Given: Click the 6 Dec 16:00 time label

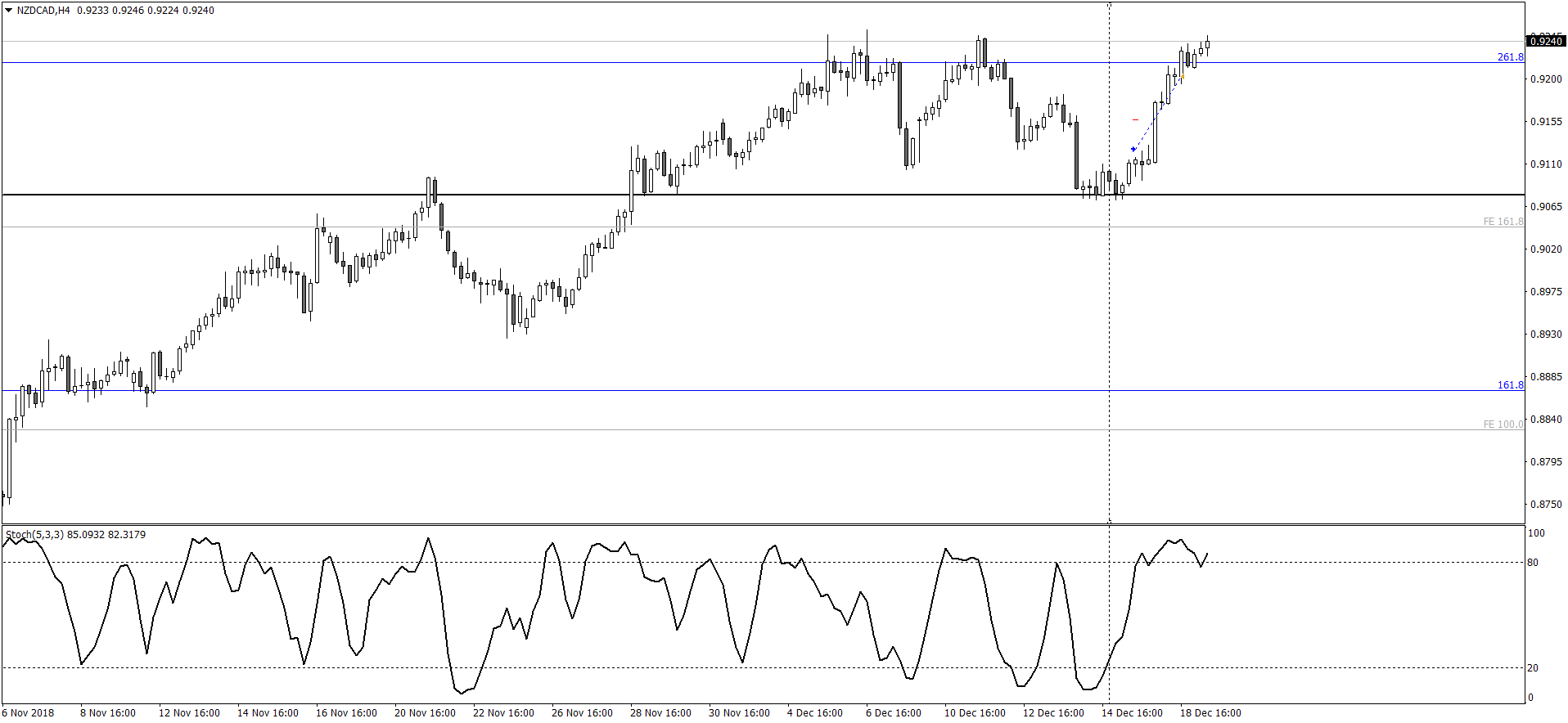Looking at the screenshot, I should (x=894, y=713).
